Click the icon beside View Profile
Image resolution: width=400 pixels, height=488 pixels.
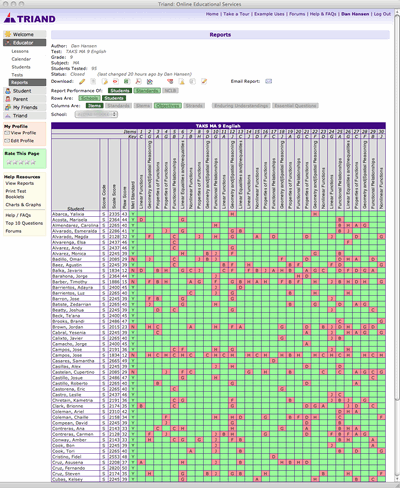pos(7,133)
